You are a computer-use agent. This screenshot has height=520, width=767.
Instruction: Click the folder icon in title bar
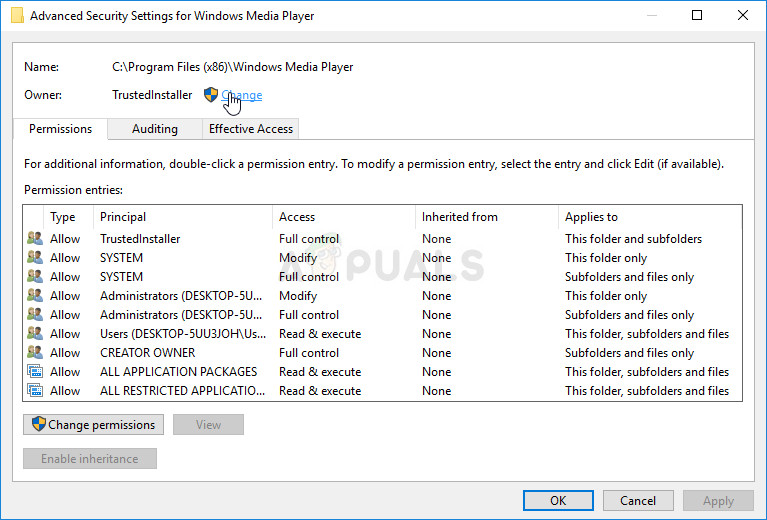pyautogui.click(x=16, y=15)
